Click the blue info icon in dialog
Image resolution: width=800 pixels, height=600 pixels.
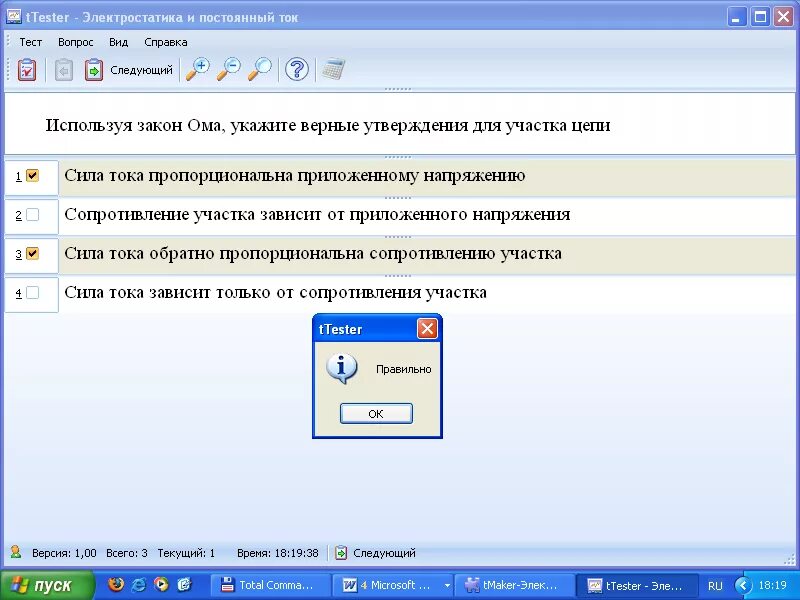click(x=341, y=368)
